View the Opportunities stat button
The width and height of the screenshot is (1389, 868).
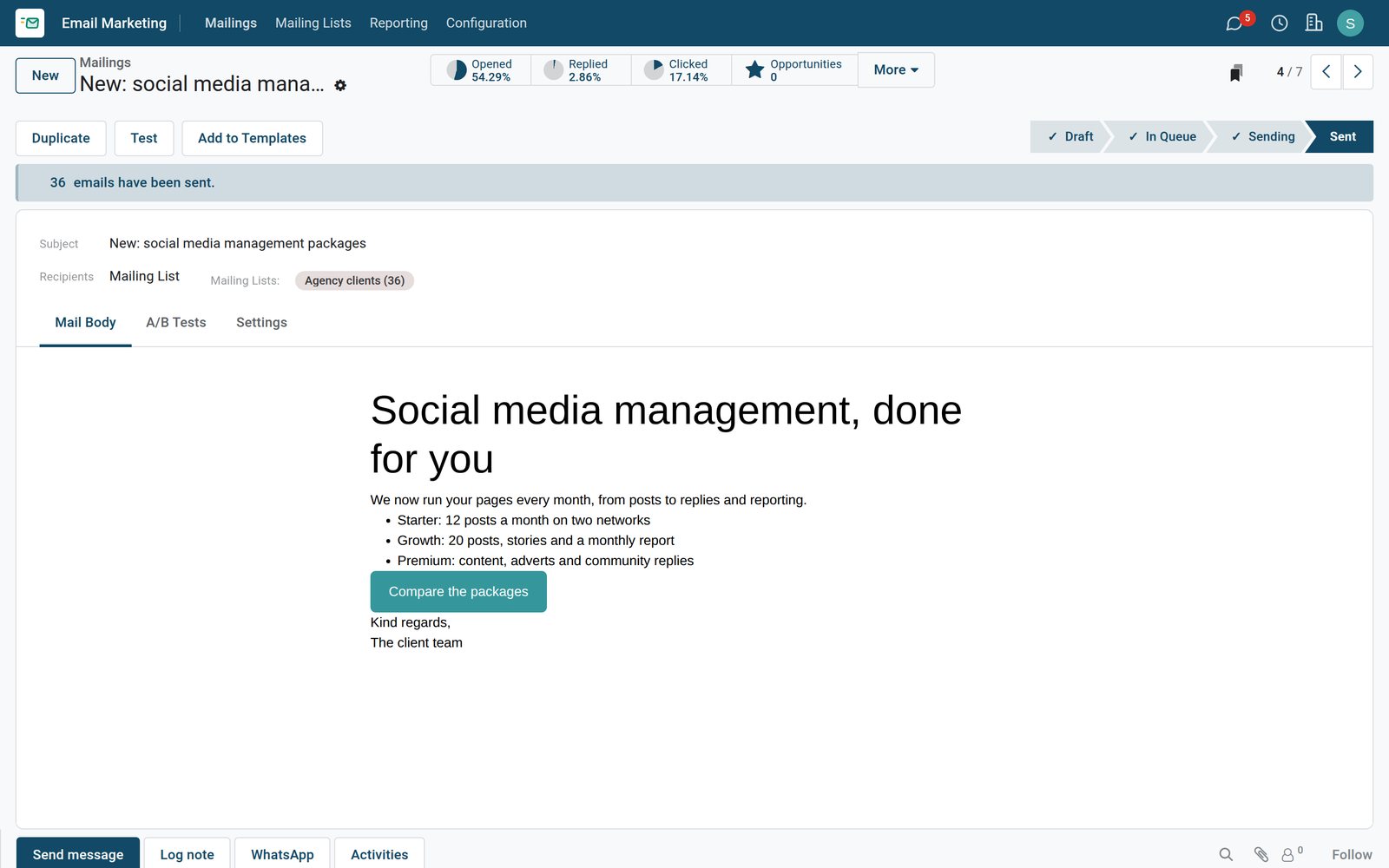pyautogui.click(x=794, y=70)
